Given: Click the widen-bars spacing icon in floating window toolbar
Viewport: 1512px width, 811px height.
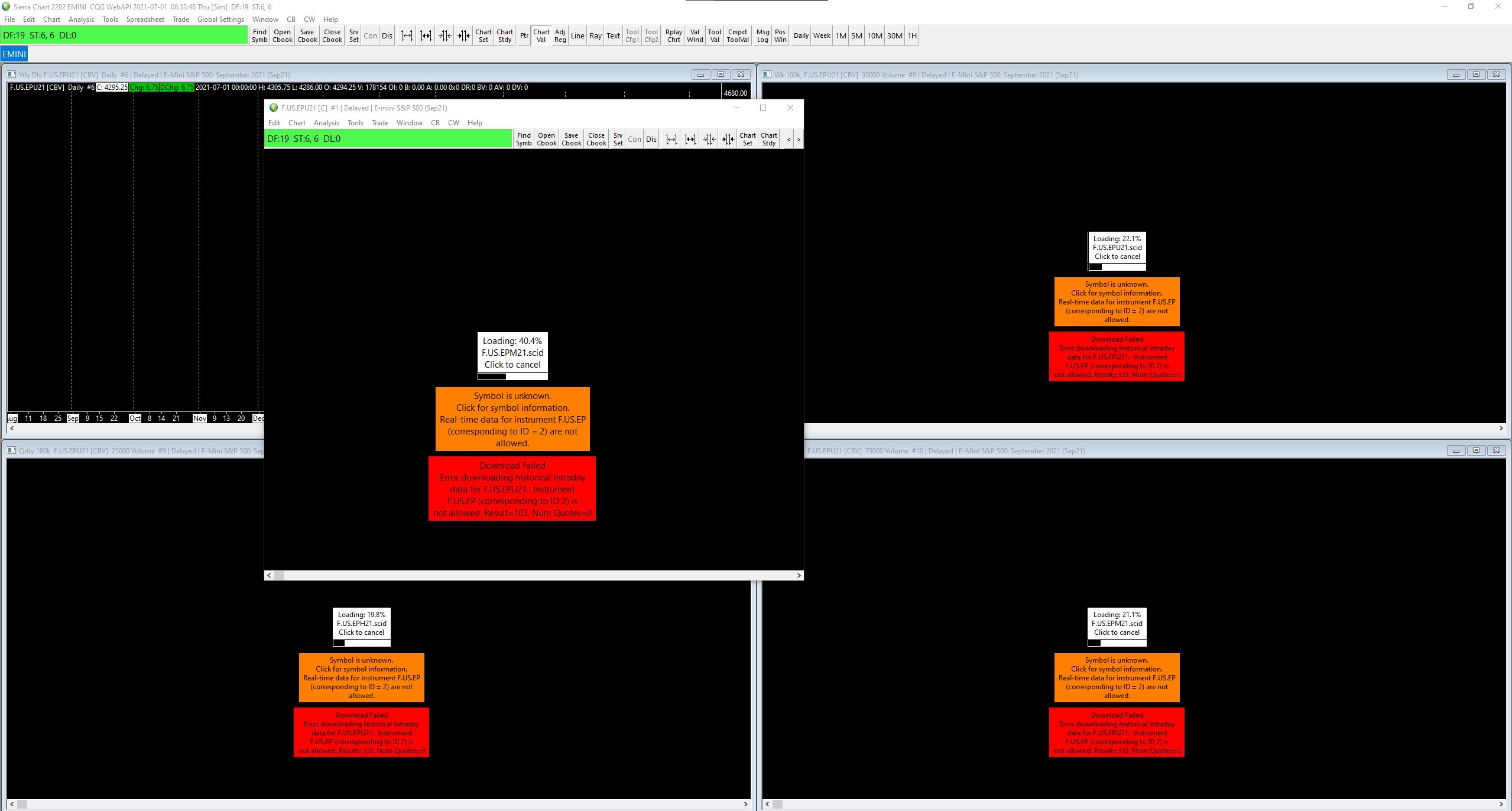Looking at the screenshot, I should pos(671,140).
